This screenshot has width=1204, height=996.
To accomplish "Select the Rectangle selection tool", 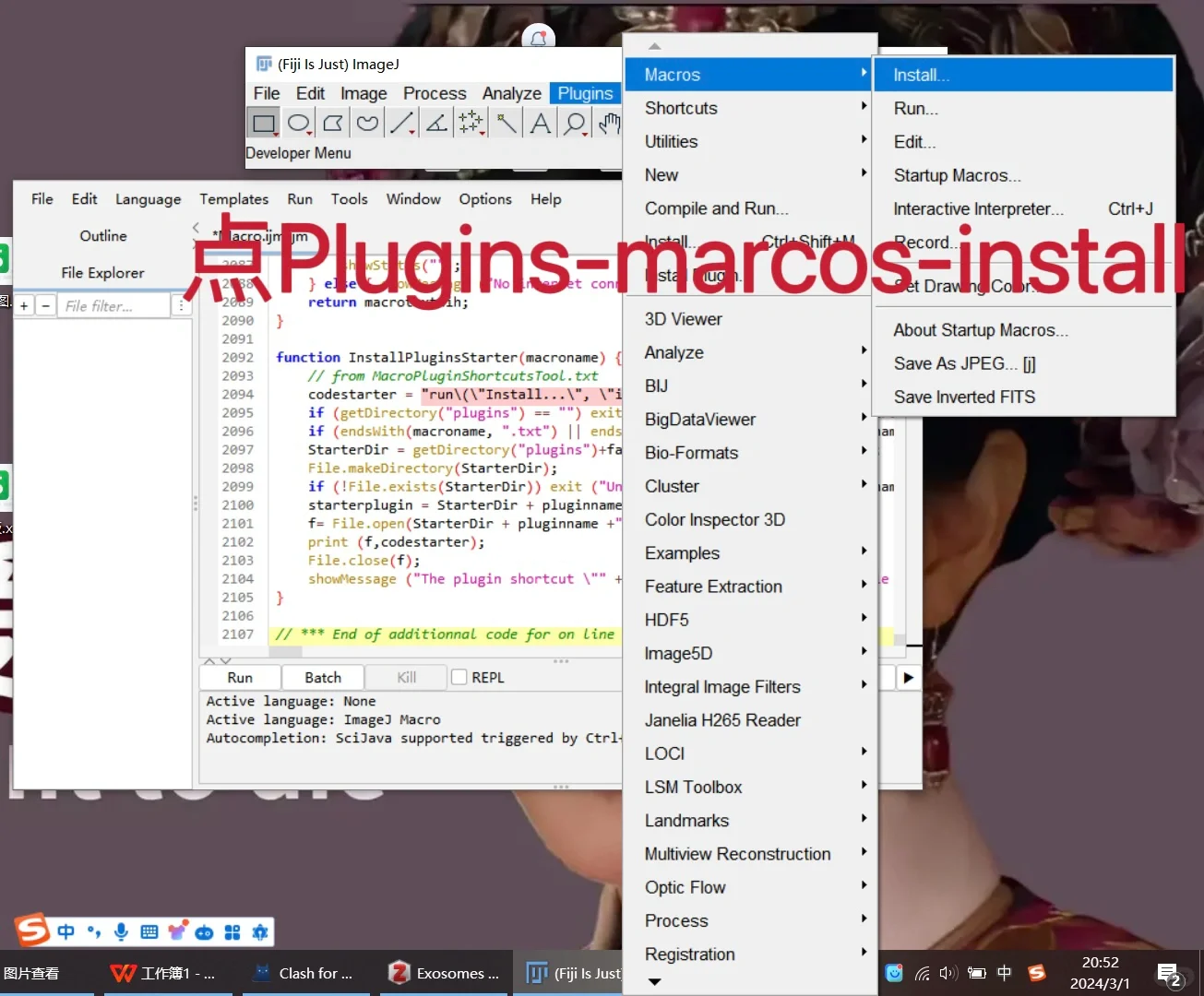I will coord(264,123).
